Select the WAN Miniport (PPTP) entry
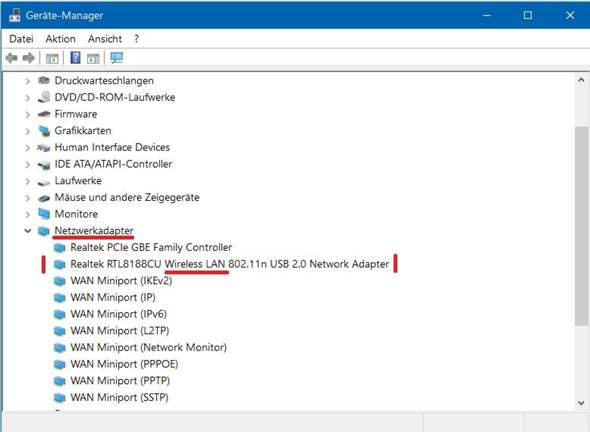590x432 pixels. [120, 380]
